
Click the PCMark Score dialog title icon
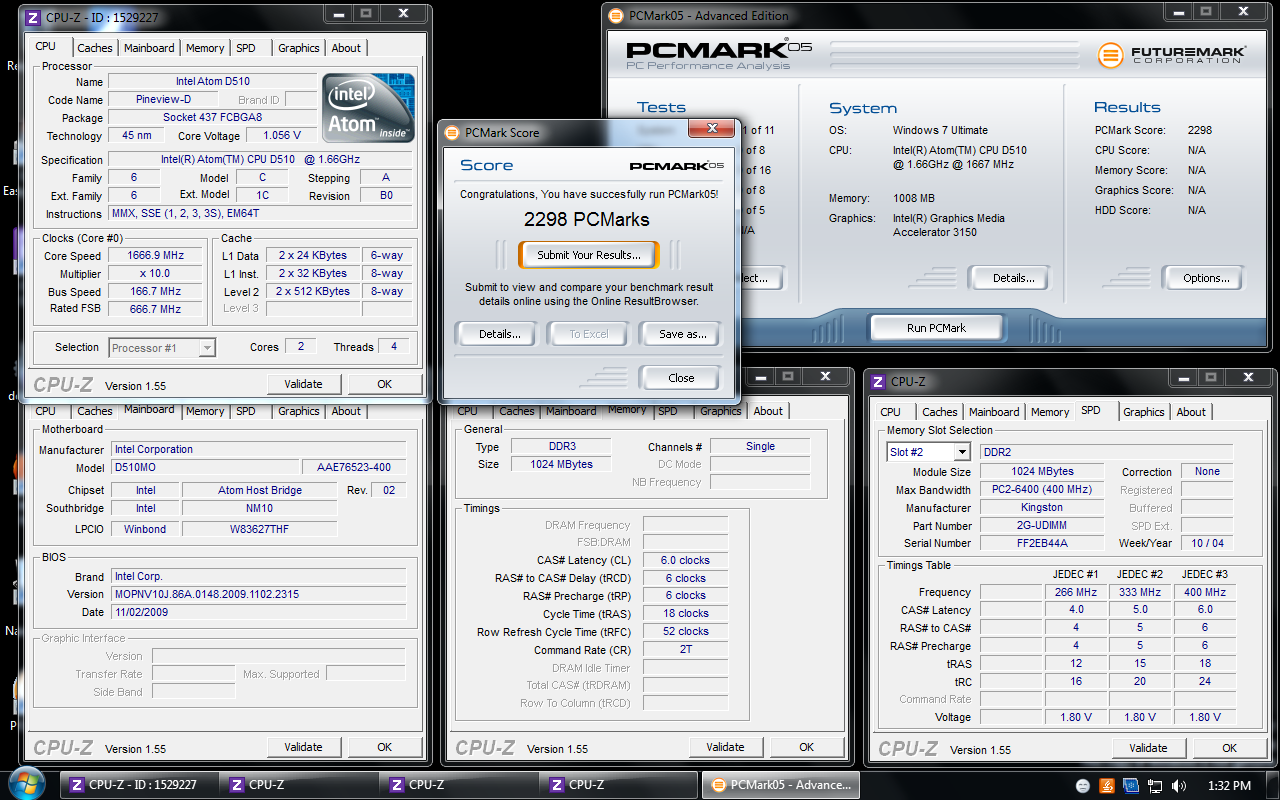pos(452,132)
